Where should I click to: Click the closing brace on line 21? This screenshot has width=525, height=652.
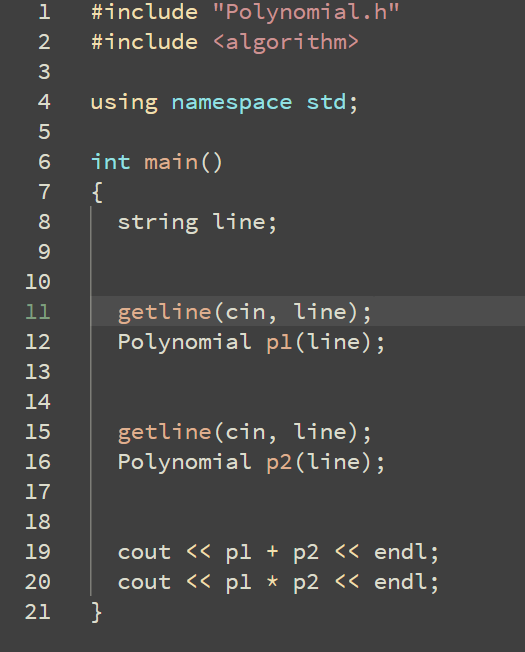pyautogui.click(x=97, y=612)
